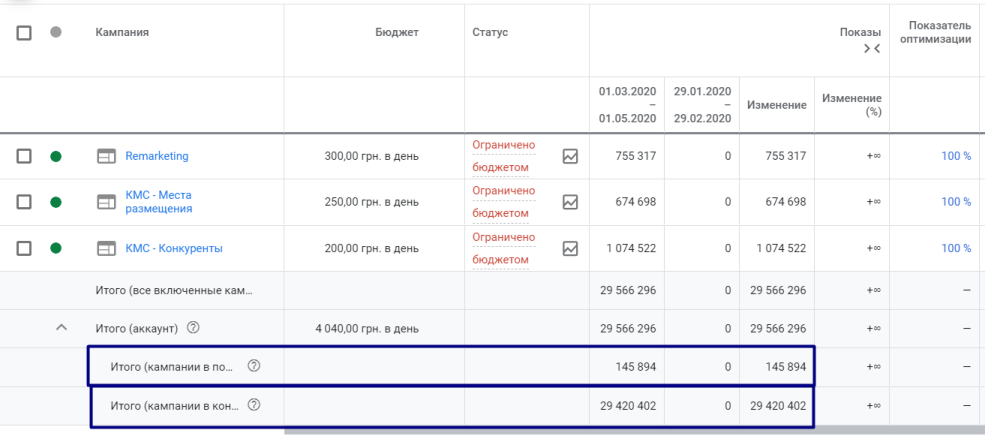Viewport: 985px width, 445px height.
Task: Select all campaigns with header checkbox
Action: click(x=25, y=32)
